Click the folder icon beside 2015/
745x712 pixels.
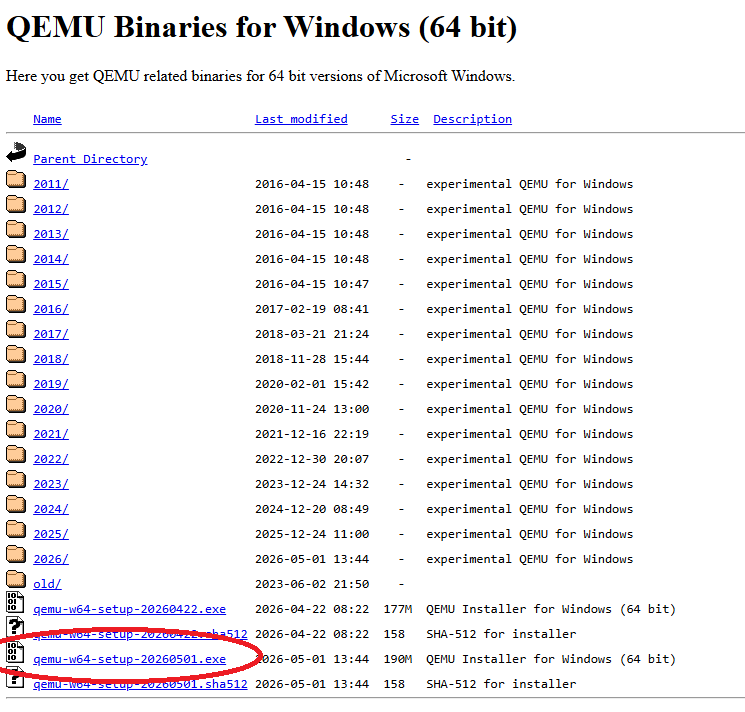click(x=16, y=279)
